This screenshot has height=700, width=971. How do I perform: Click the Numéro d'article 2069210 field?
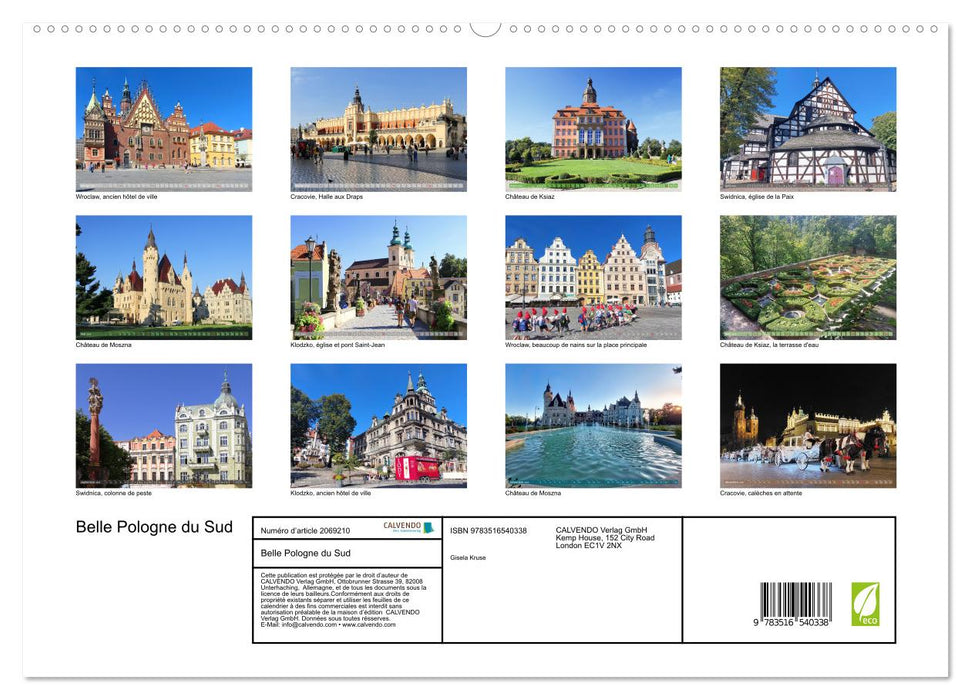[x=306, y=530]
